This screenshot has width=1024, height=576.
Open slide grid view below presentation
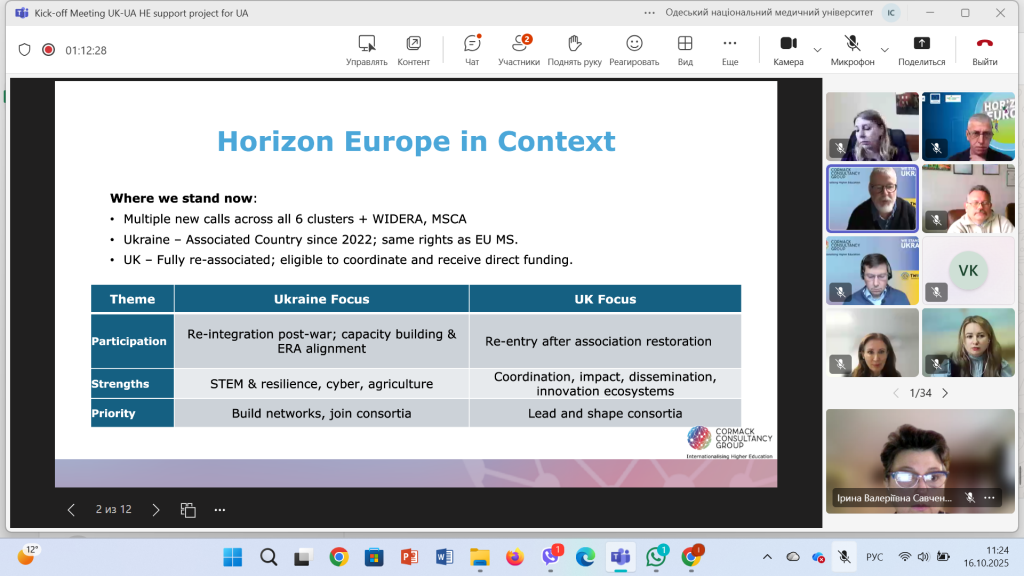(188, 510)
